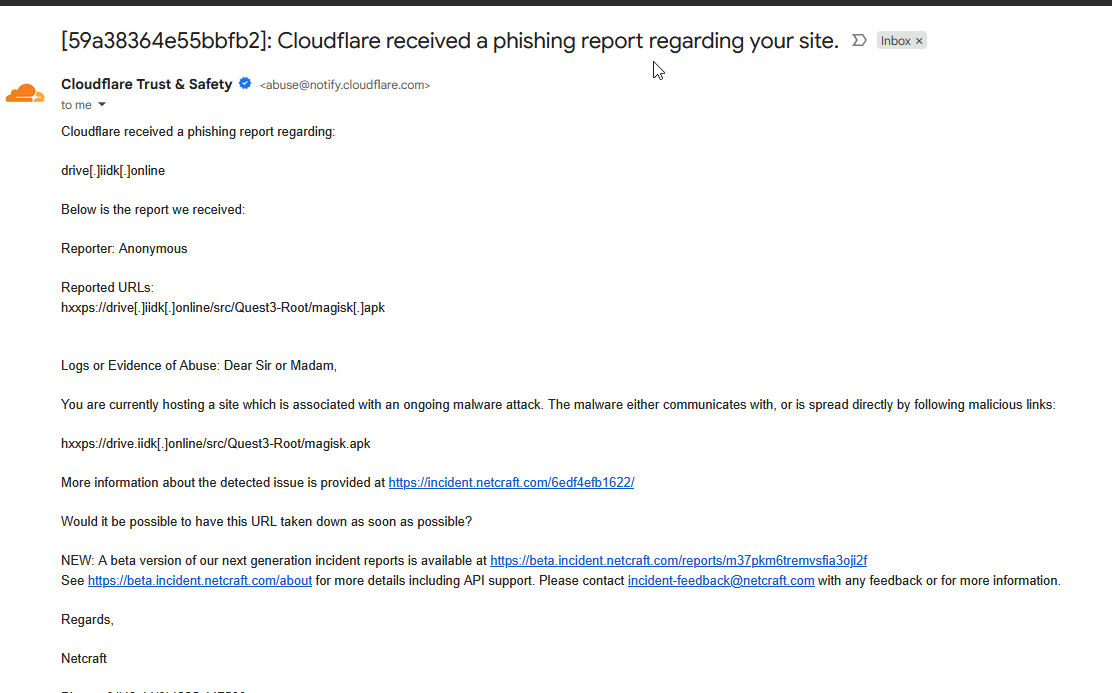Click the incident-feedback@netcraft.com email link

721,580
